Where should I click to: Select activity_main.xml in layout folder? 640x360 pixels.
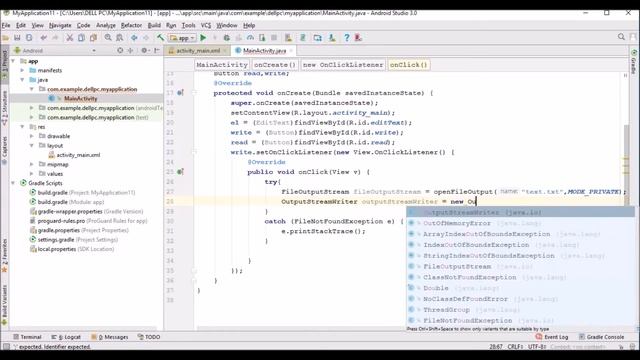(x=78, y=155)
